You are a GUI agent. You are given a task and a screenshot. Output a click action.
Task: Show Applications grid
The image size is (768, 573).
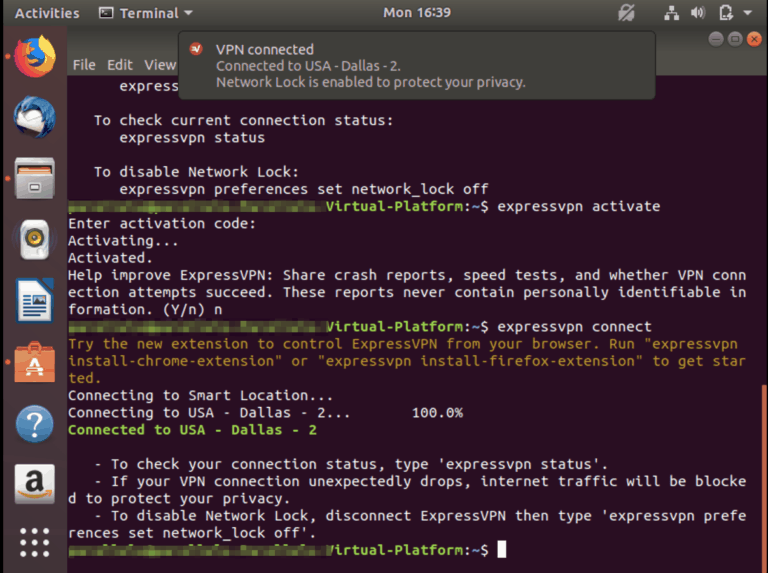[34, 543]
